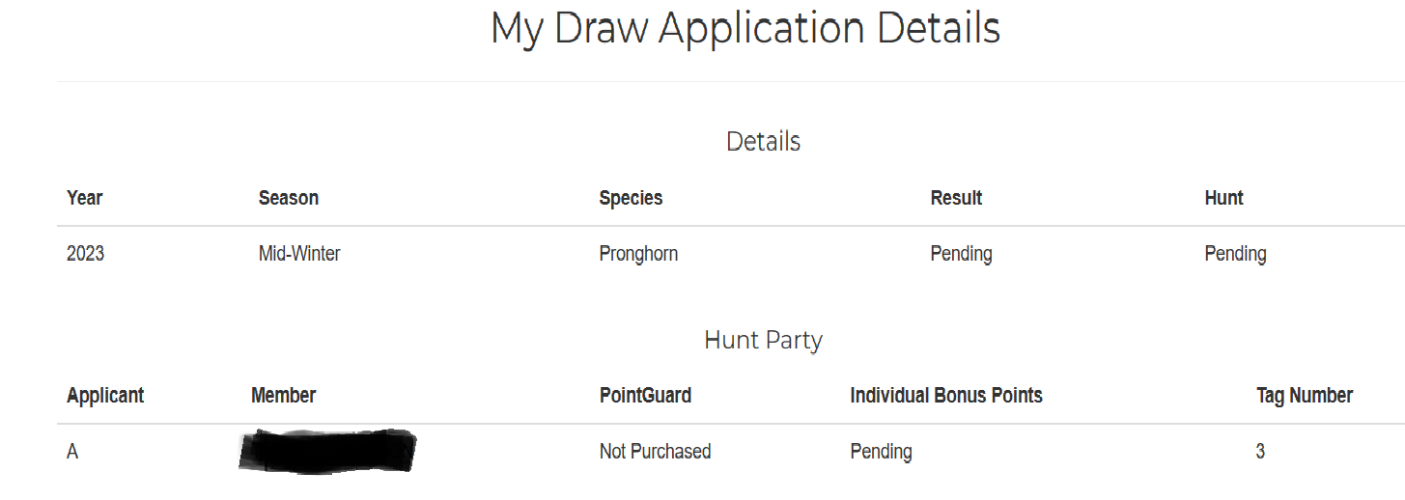This screenshot has width=1405, height=500.
Task: Click the My Draw Application Details heading
Action: [745, 30]
